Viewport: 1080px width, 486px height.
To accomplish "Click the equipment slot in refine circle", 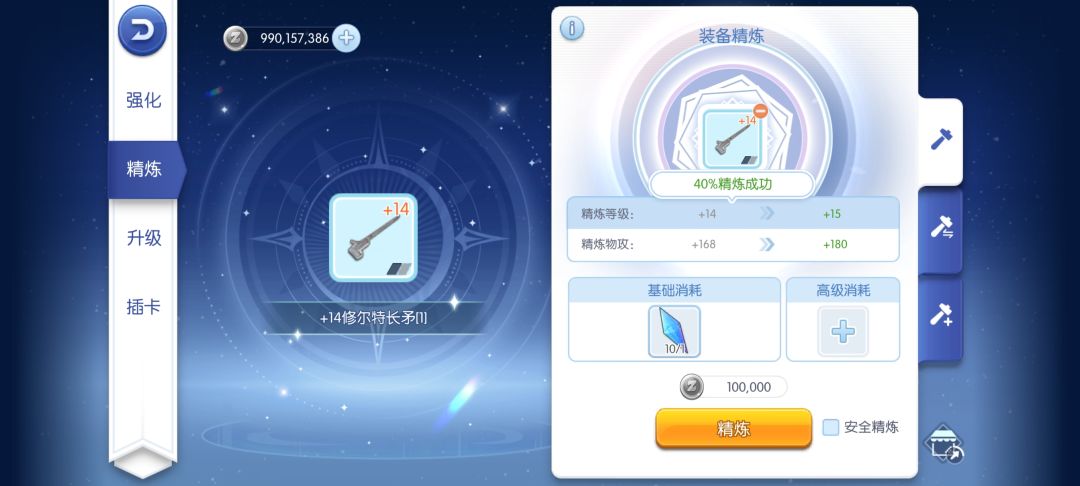I will click(731, 140).
